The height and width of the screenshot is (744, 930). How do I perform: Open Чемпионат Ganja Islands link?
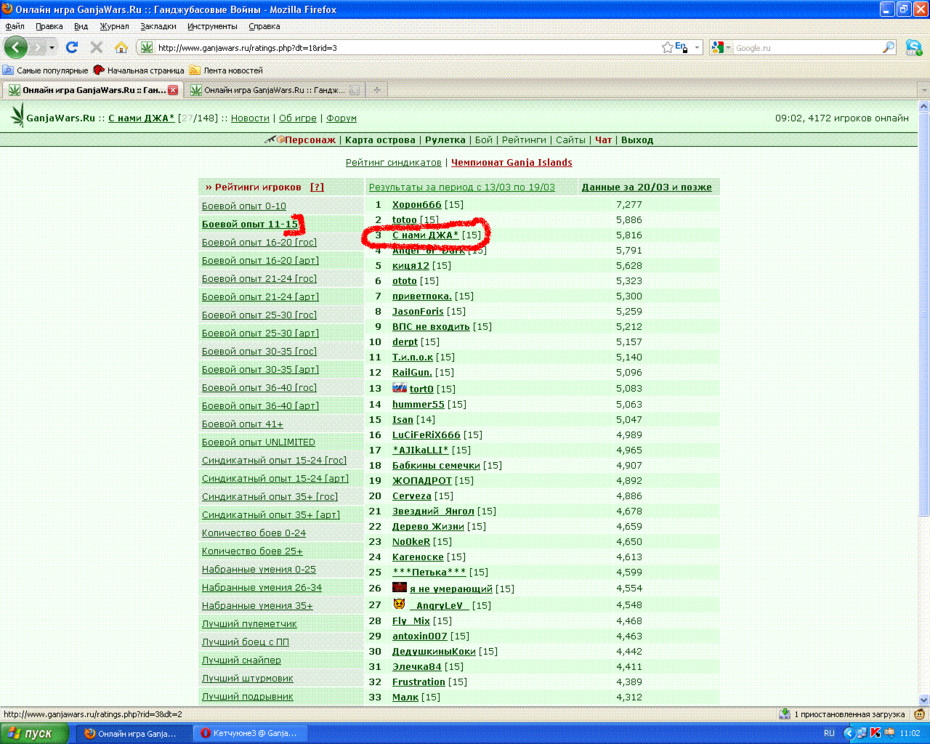tap(511, 163)
